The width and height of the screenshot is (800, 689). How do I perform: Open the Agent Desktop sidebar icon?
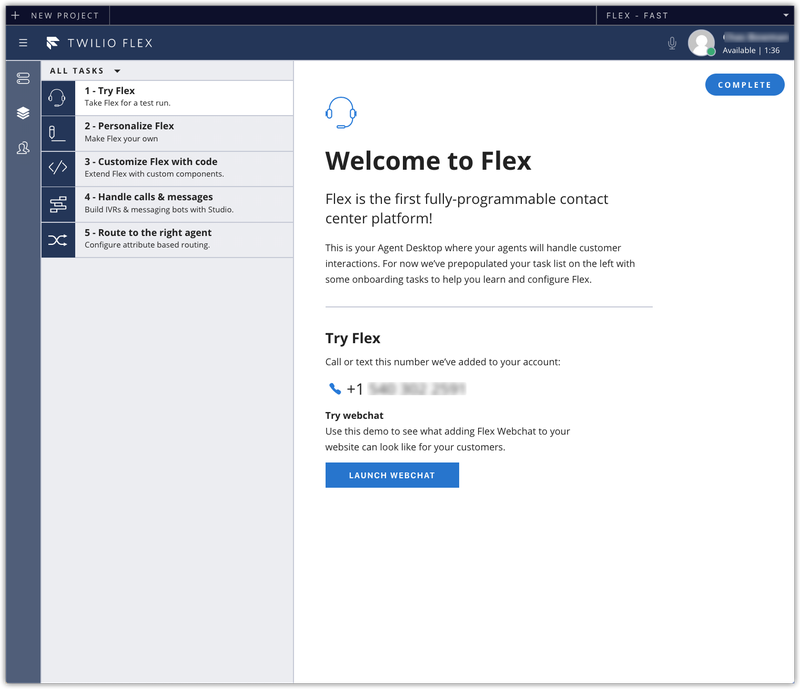[x=23, y=78]
